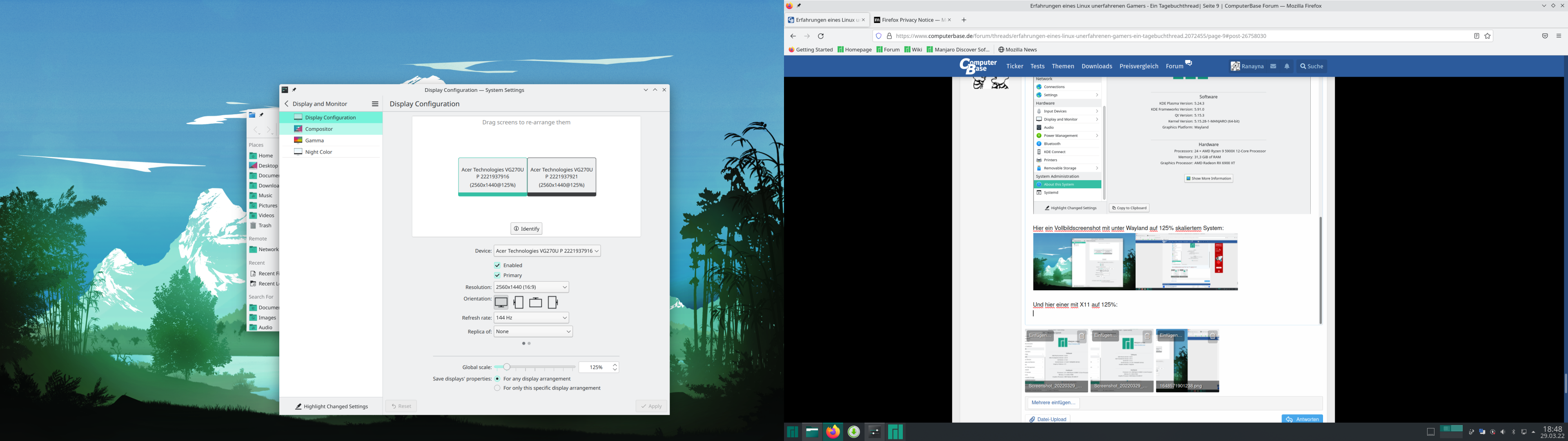Select counter-clockwise rotated orientation icon
This screenshot has height=441, width=1568.
point(553,302)
